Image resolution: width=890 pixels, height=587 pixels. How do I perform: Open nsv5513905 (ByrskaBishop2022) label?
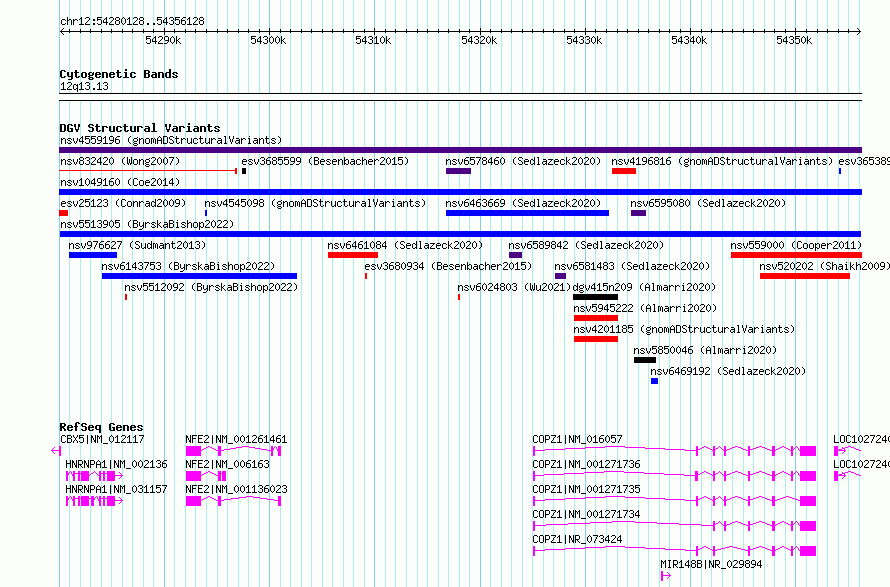point(147,224)
